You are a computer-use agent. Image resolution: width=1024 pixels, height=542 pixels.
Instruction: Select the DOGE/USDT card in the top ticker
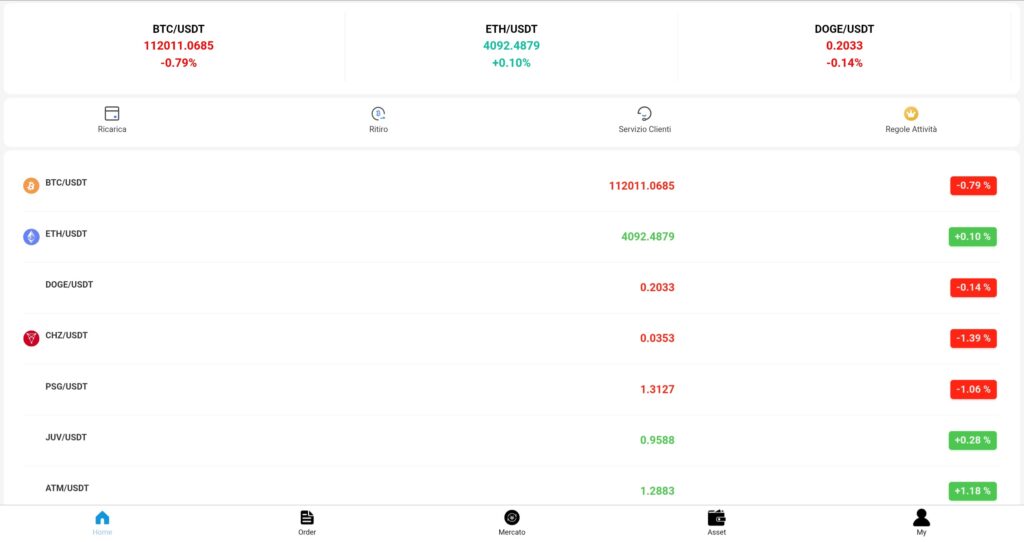click(844, 46)
